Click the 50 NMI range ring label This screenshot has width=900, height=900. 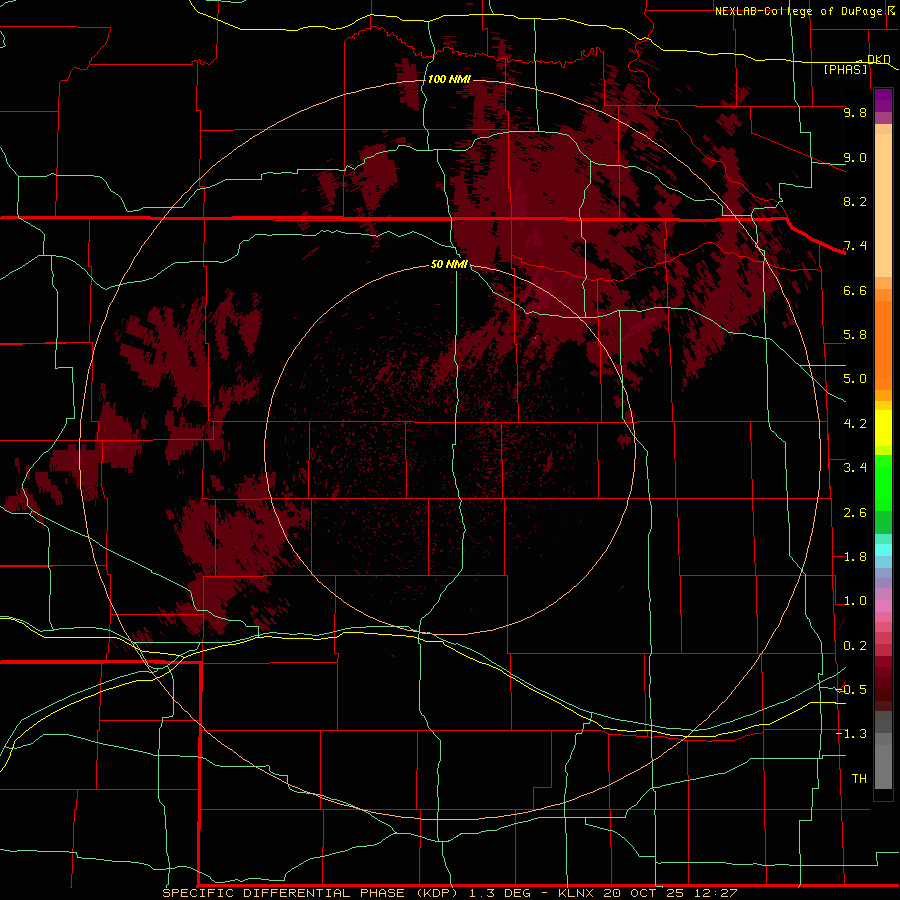pyautogui.click(x=449, y=264)
